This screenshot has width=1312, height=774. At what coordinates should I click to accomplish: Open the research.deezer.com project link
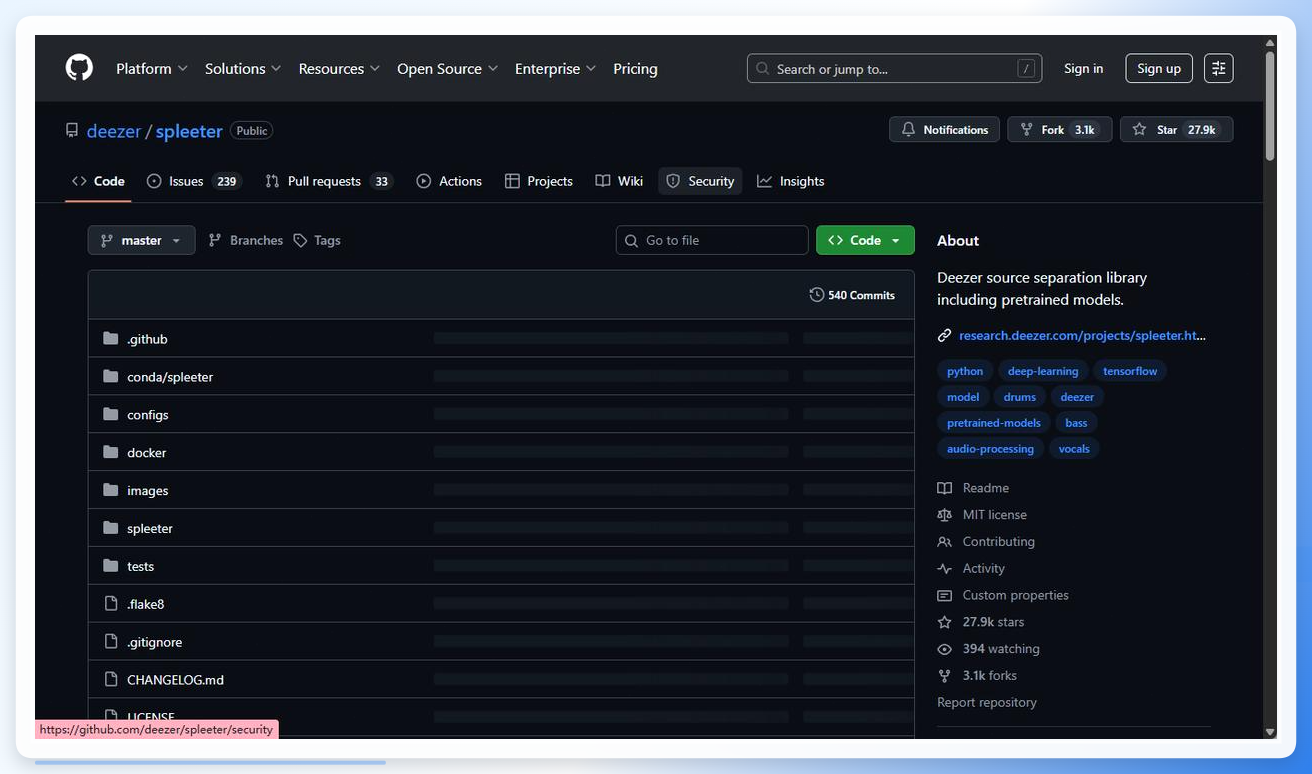(1082, 336)
